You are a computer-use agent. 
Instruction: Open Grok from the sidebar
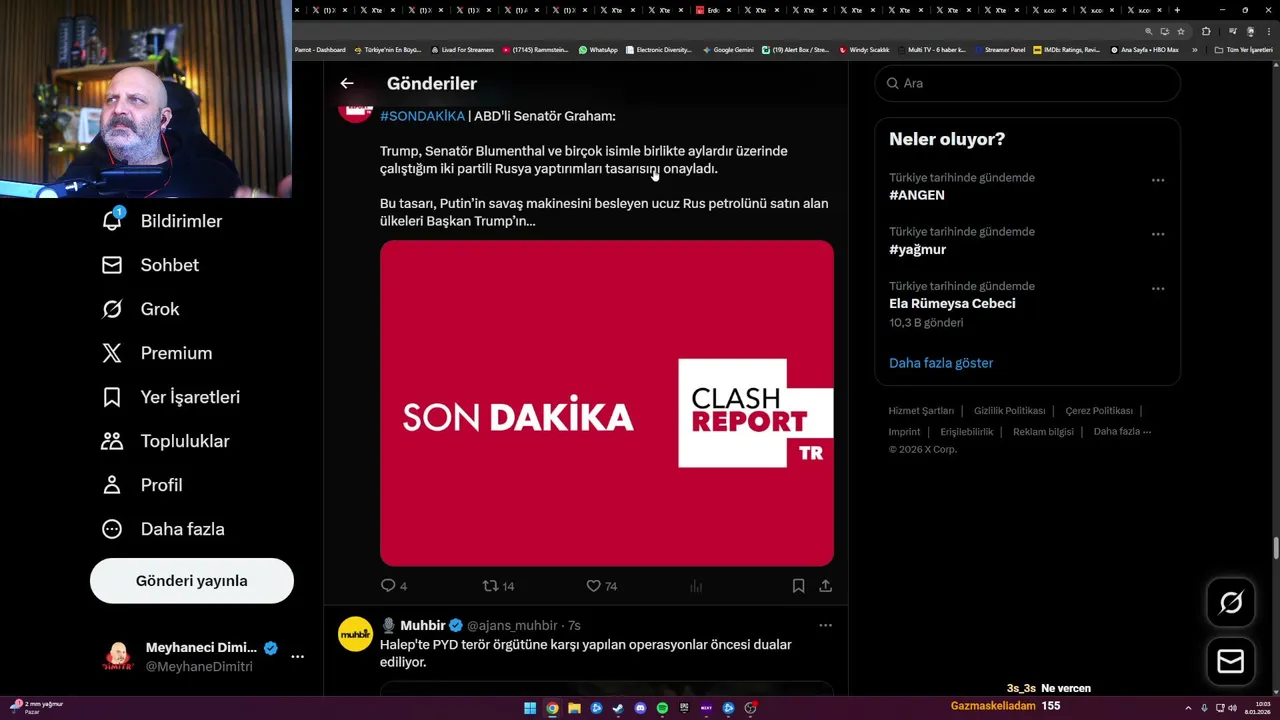tap(141, 309)
